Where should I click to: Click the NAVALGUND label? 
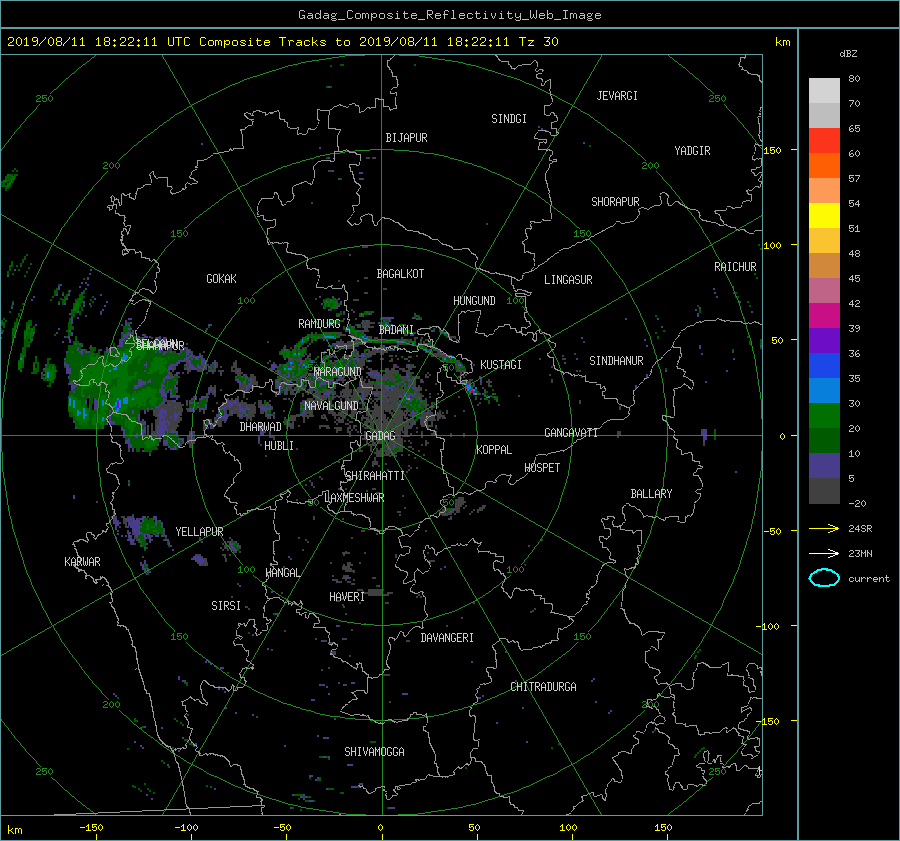[x=331, y=406]
